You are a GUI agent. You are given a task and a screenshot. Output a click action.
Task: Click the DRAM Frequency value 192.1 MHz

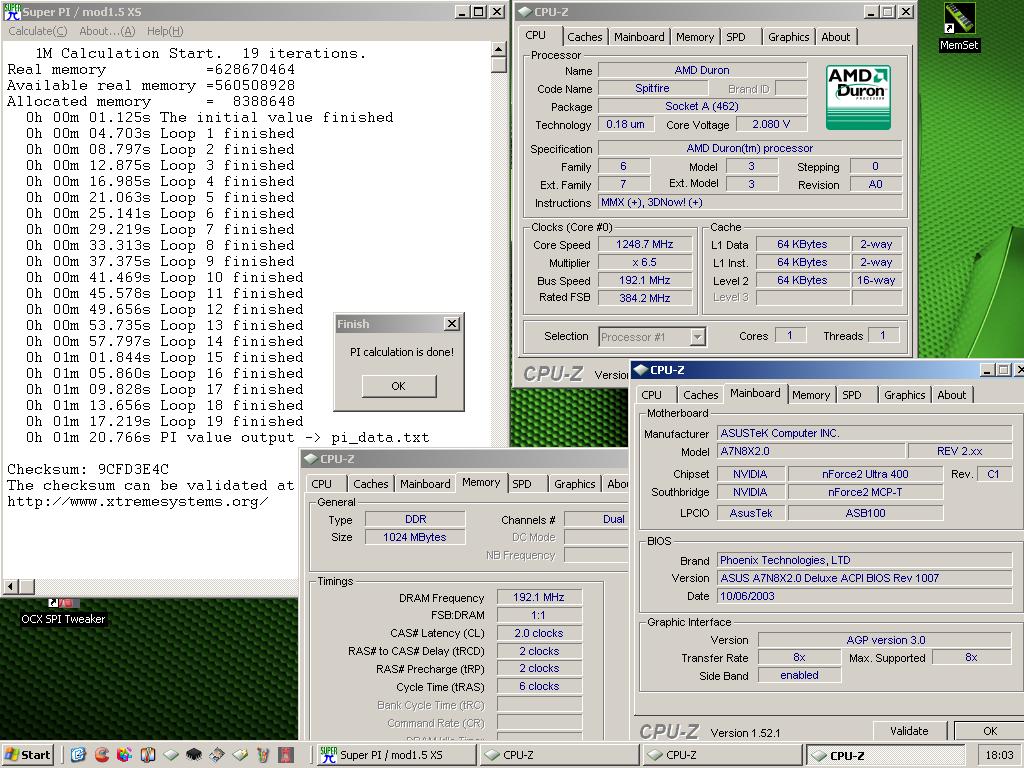(539, 598)
